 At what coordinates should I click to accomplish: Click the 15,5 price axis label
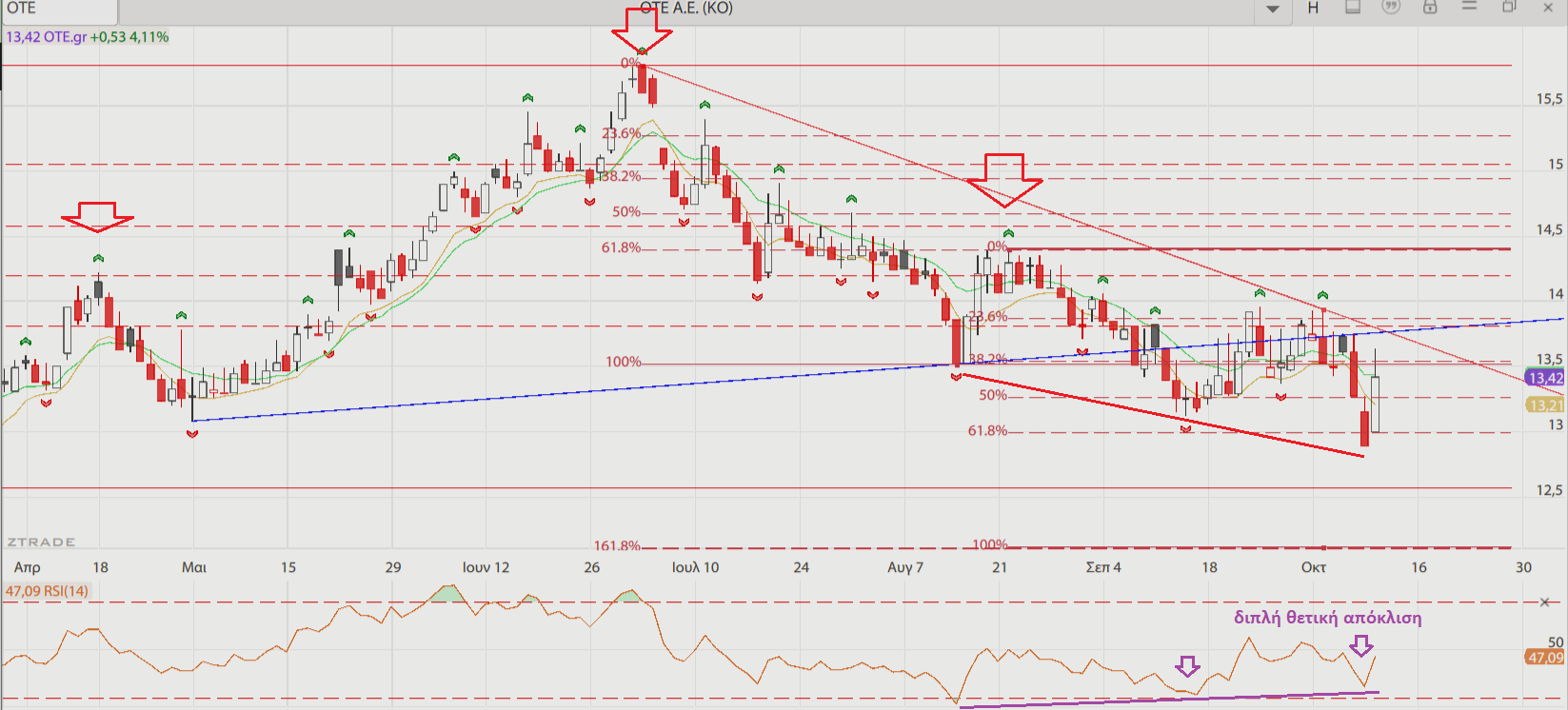tap(1549, 99)
